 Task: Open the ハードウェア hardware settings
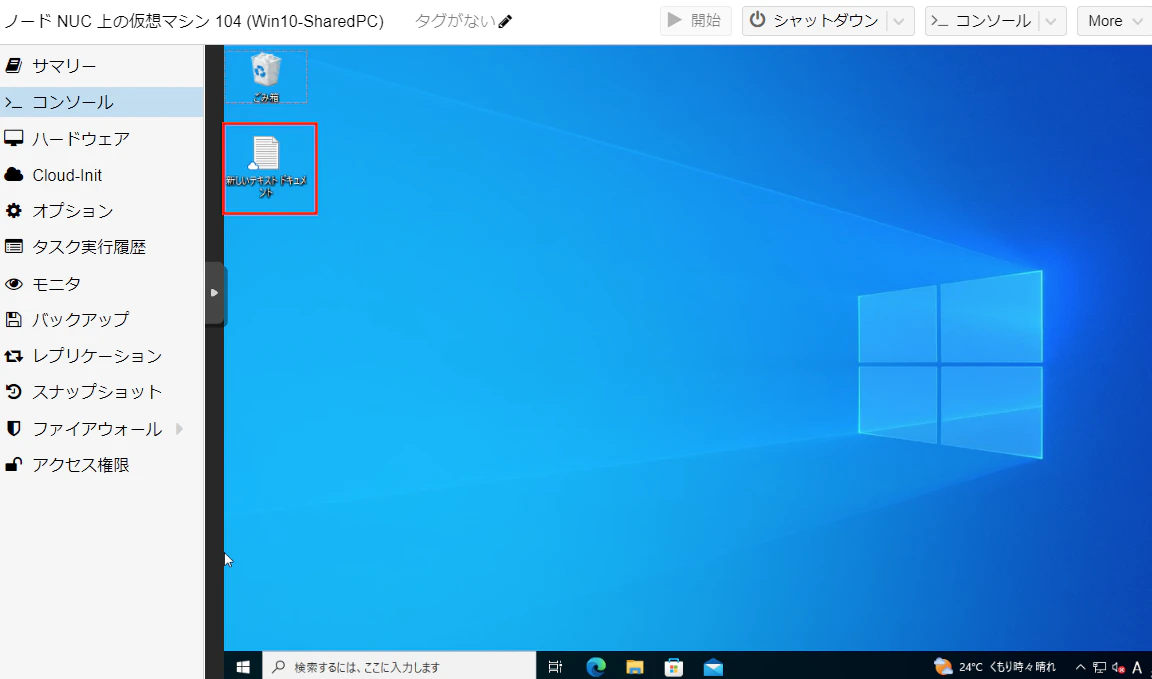click(x=101, y=138)
